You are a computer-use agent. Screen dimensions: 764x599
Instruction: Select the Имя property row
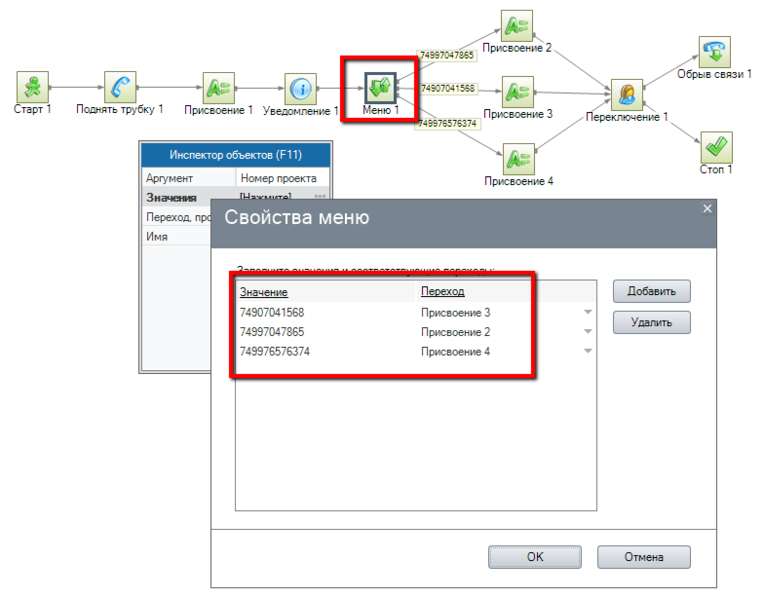tap(177, 236)
